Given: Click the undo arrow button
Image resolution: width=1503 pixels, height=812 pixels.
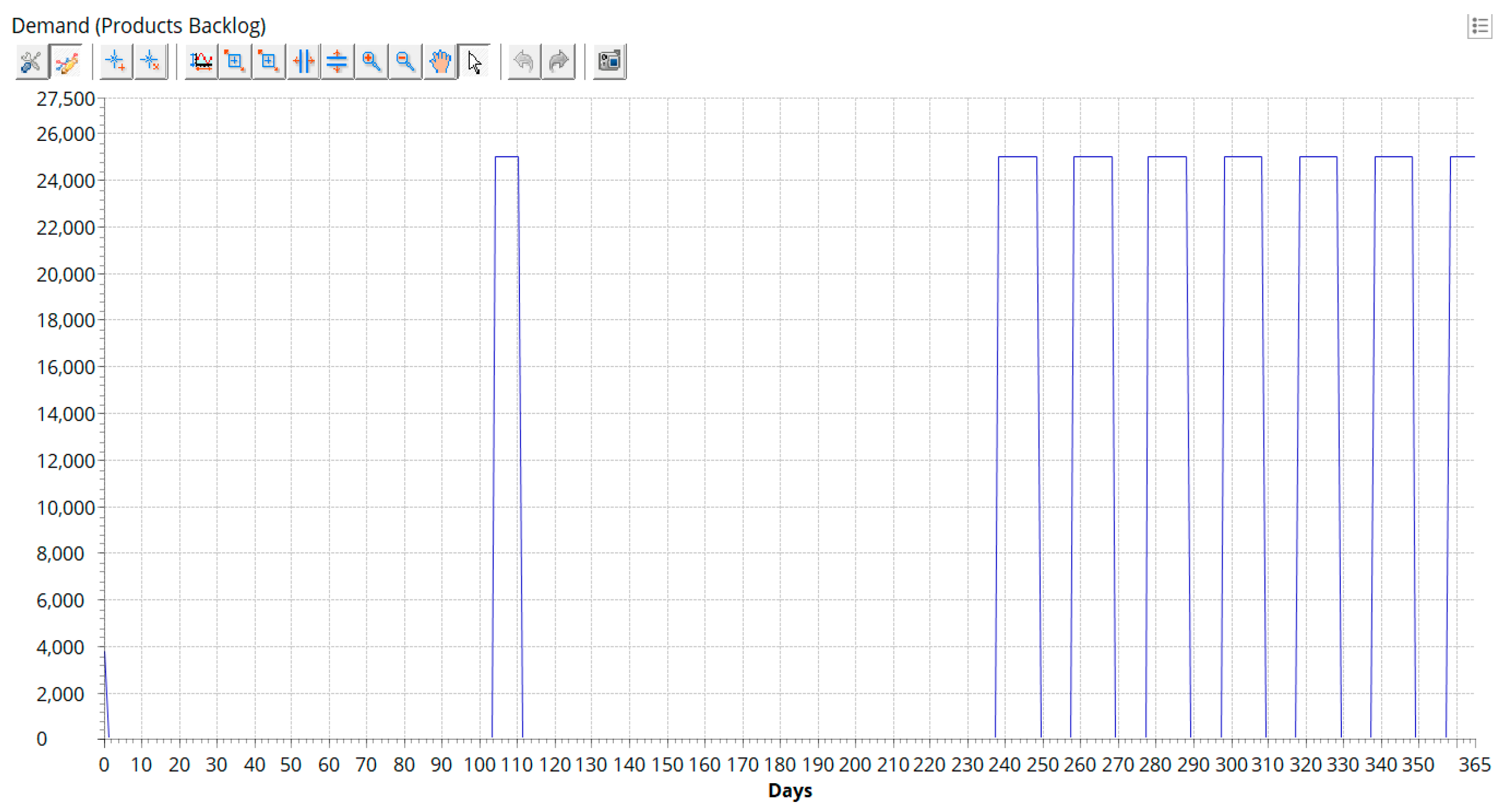Looking at the screenshot, I should coord(524,61).
